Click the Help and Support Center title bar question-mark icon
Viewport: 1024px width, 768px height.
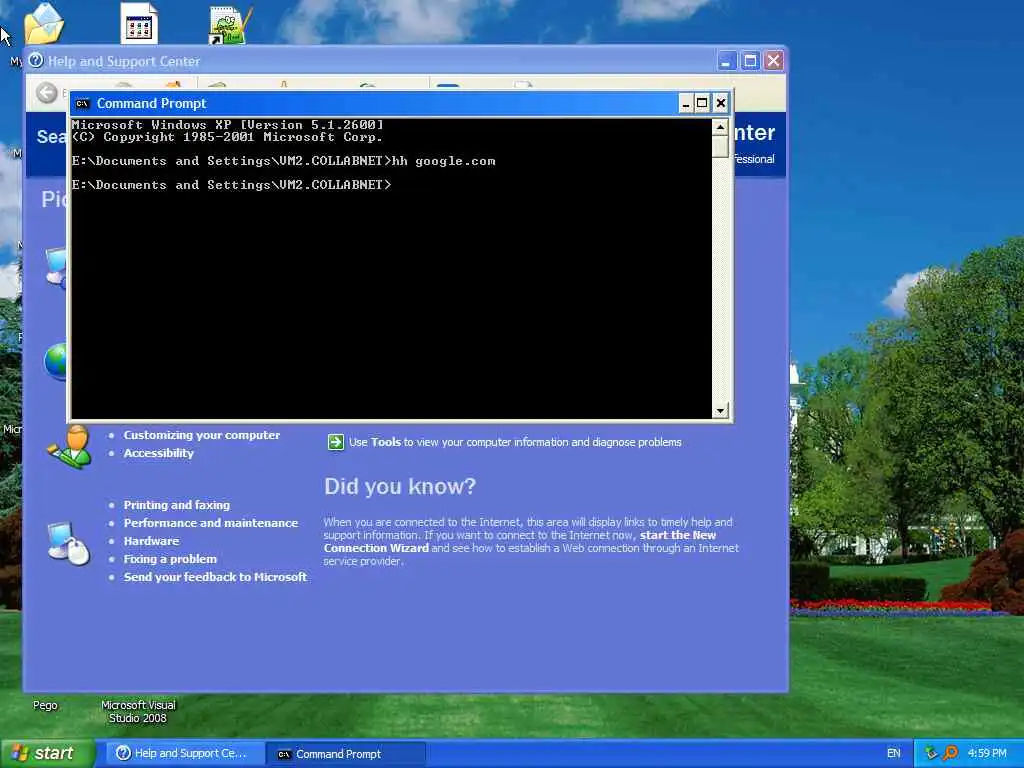[x=36, y=61]
